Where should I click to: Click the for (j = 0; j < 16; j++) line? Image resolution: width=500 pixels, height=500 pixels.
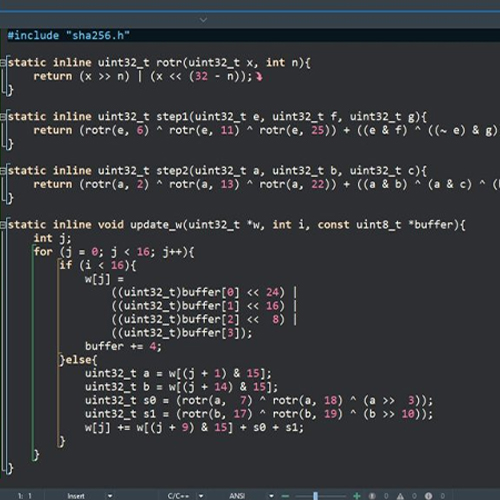(x=114, y=252)
